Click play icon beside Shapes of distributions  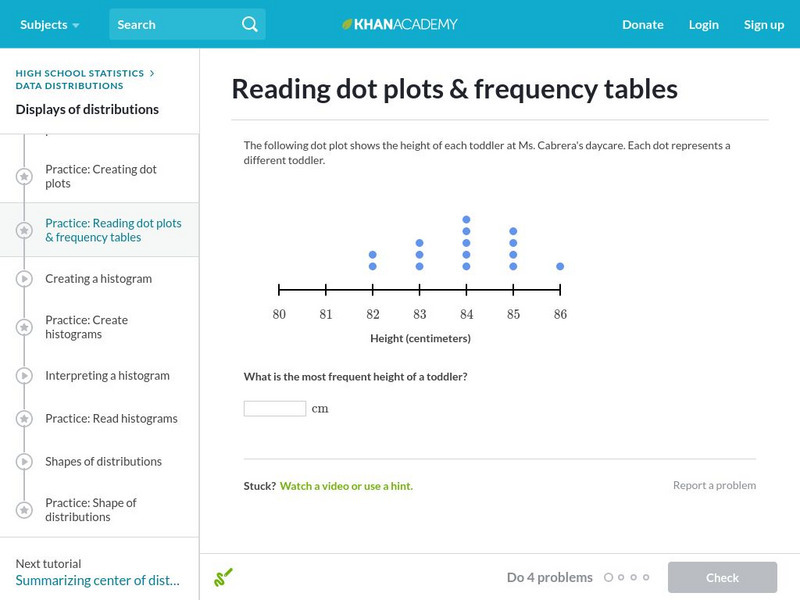(x=24, y=462)
